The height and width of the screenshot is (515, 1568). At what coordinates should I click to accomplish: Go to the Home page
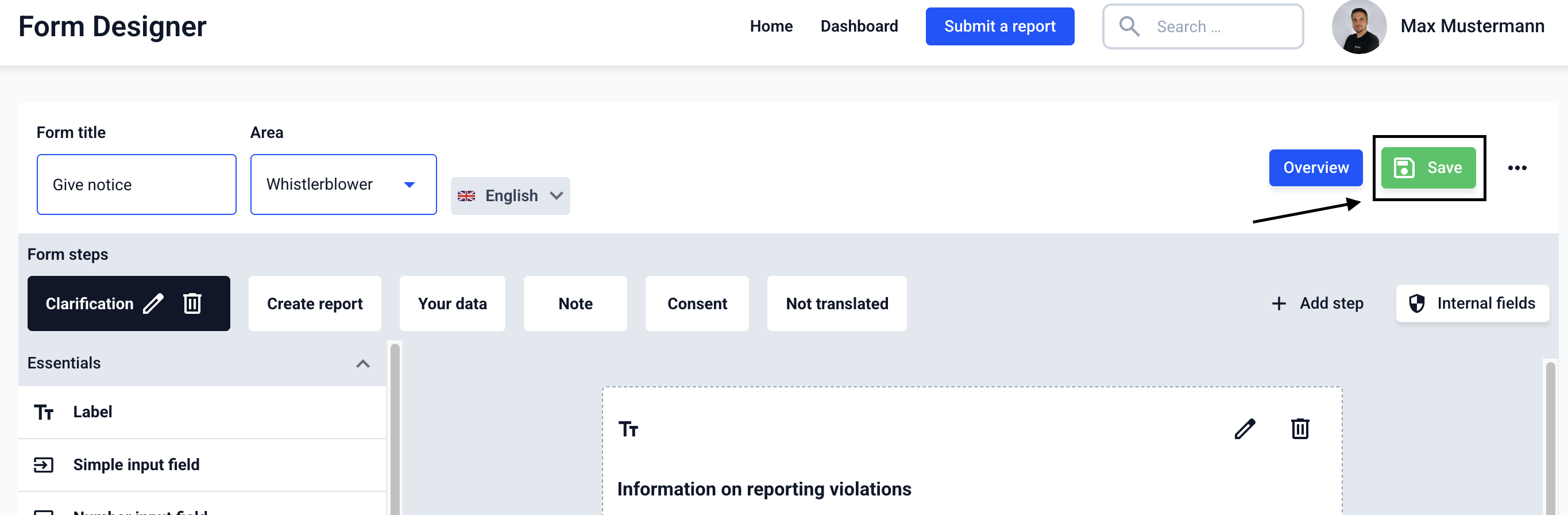[x=771, y=26]
